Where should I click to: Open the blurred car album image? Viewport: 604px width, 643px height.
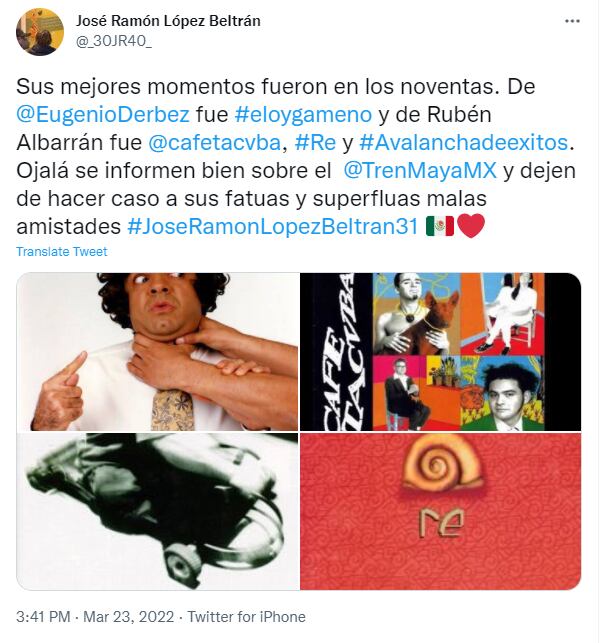pyautogui.click(x=157, y=511)
